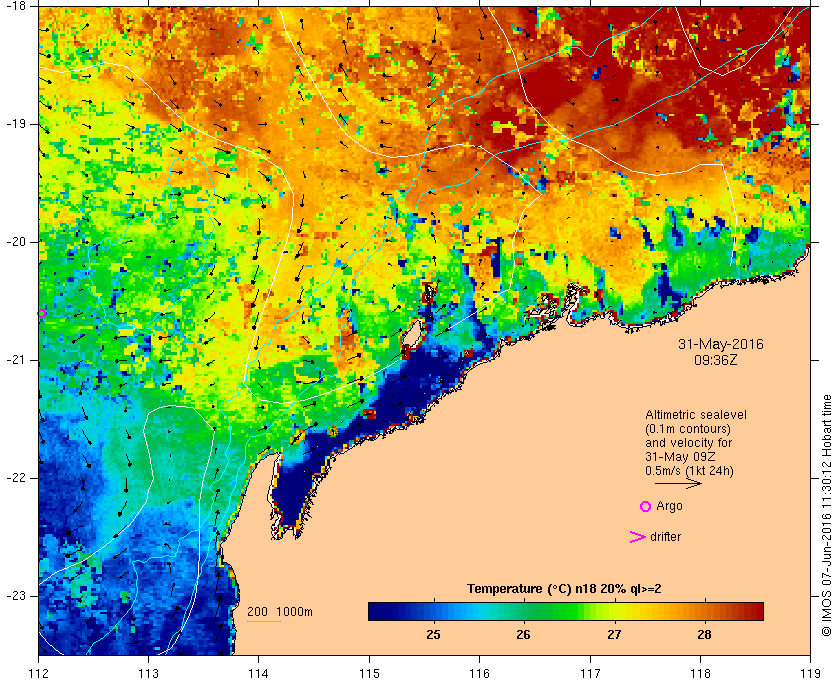The image size is (840, 680).
Task: Click the '31-May 09Z' legend text
Action: 680,457
